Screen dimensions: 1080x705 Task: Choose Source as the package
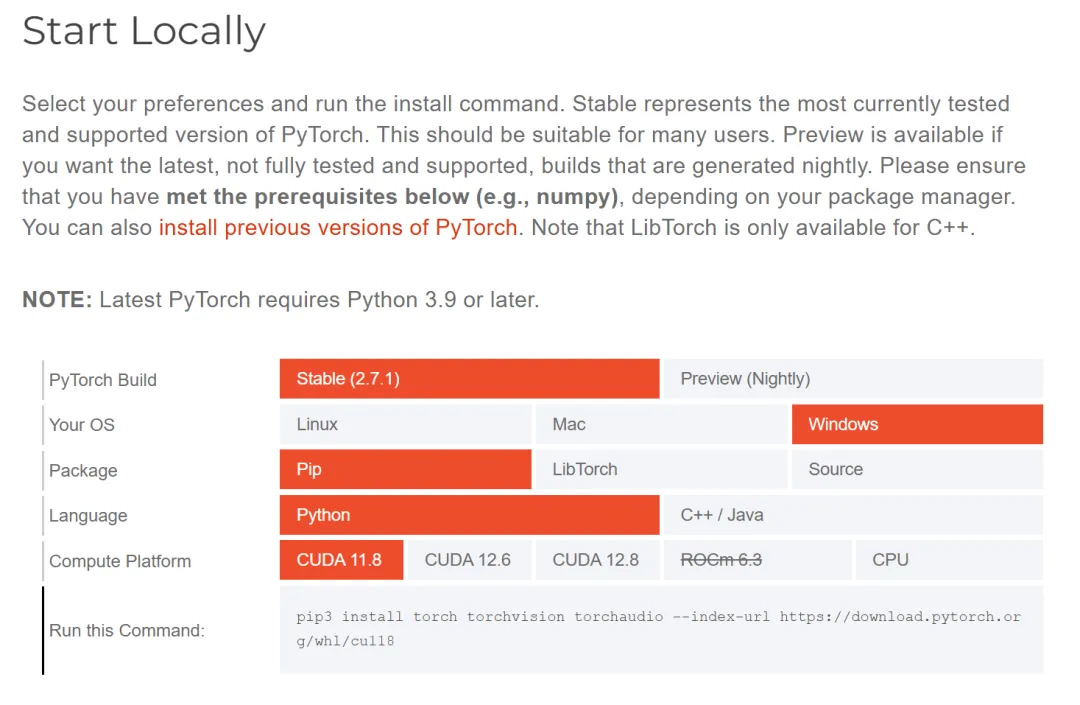tap(916, 469)
